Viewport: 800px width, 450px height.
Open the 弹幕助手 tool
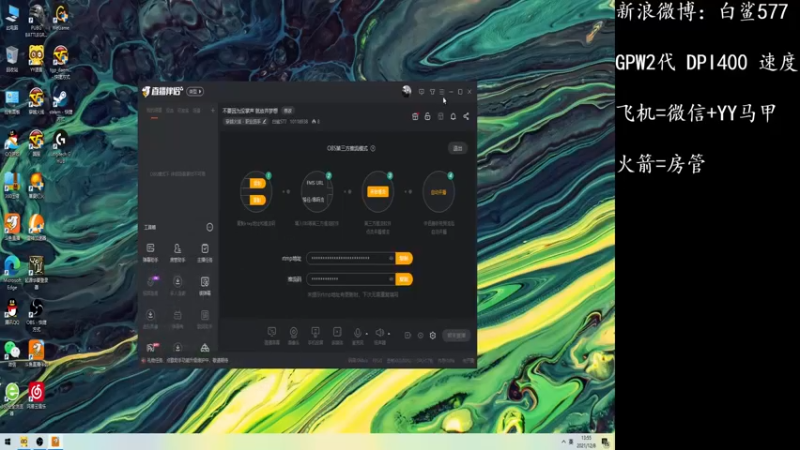(x=151, y=252)
